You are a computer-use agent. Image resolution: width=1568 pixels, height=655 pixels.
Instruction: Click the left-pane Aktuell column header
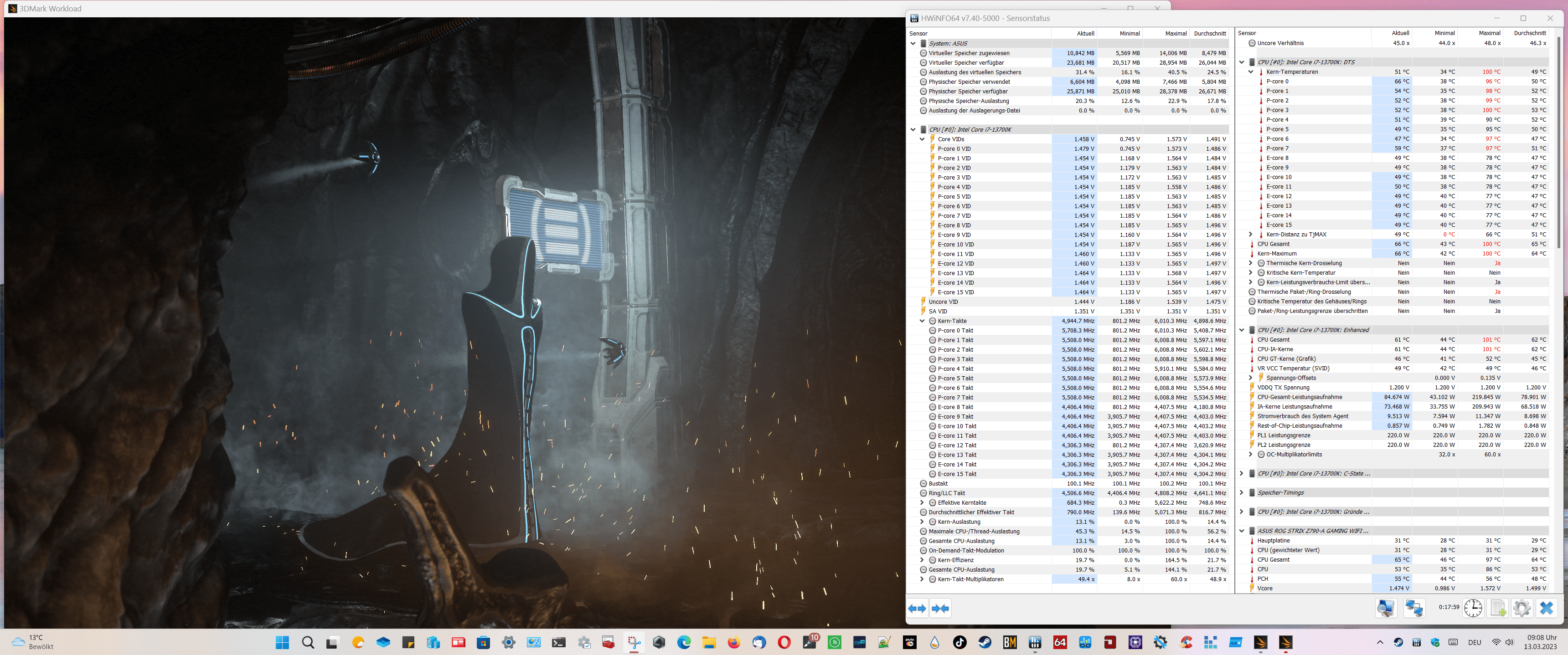(x=1074, y=33)
